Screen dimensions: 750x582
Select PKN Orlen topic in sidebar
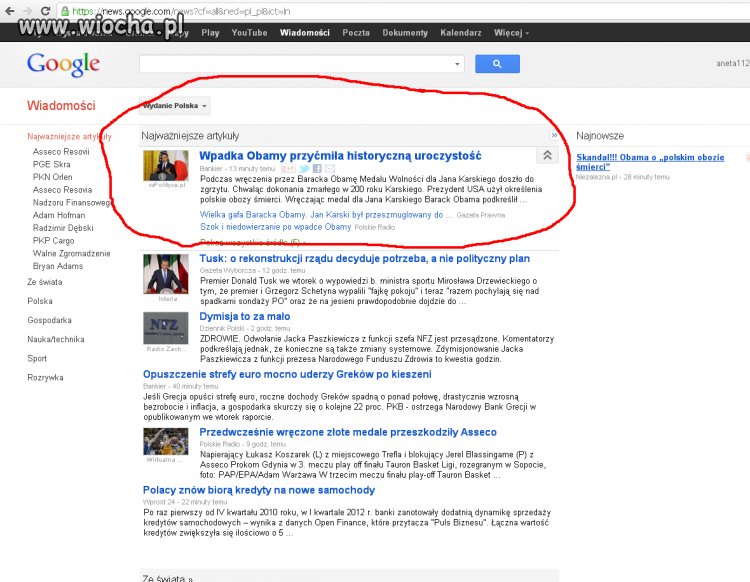point(52,177)
